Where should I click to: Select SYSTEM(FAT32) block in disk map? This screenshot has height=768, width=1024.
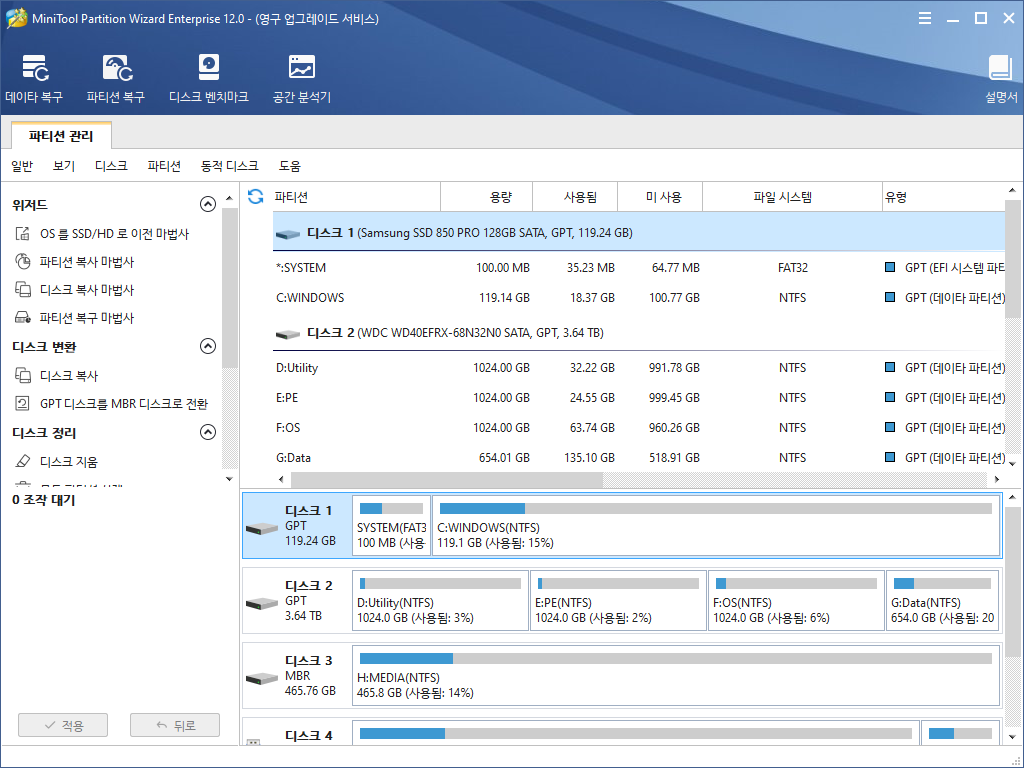391,525
